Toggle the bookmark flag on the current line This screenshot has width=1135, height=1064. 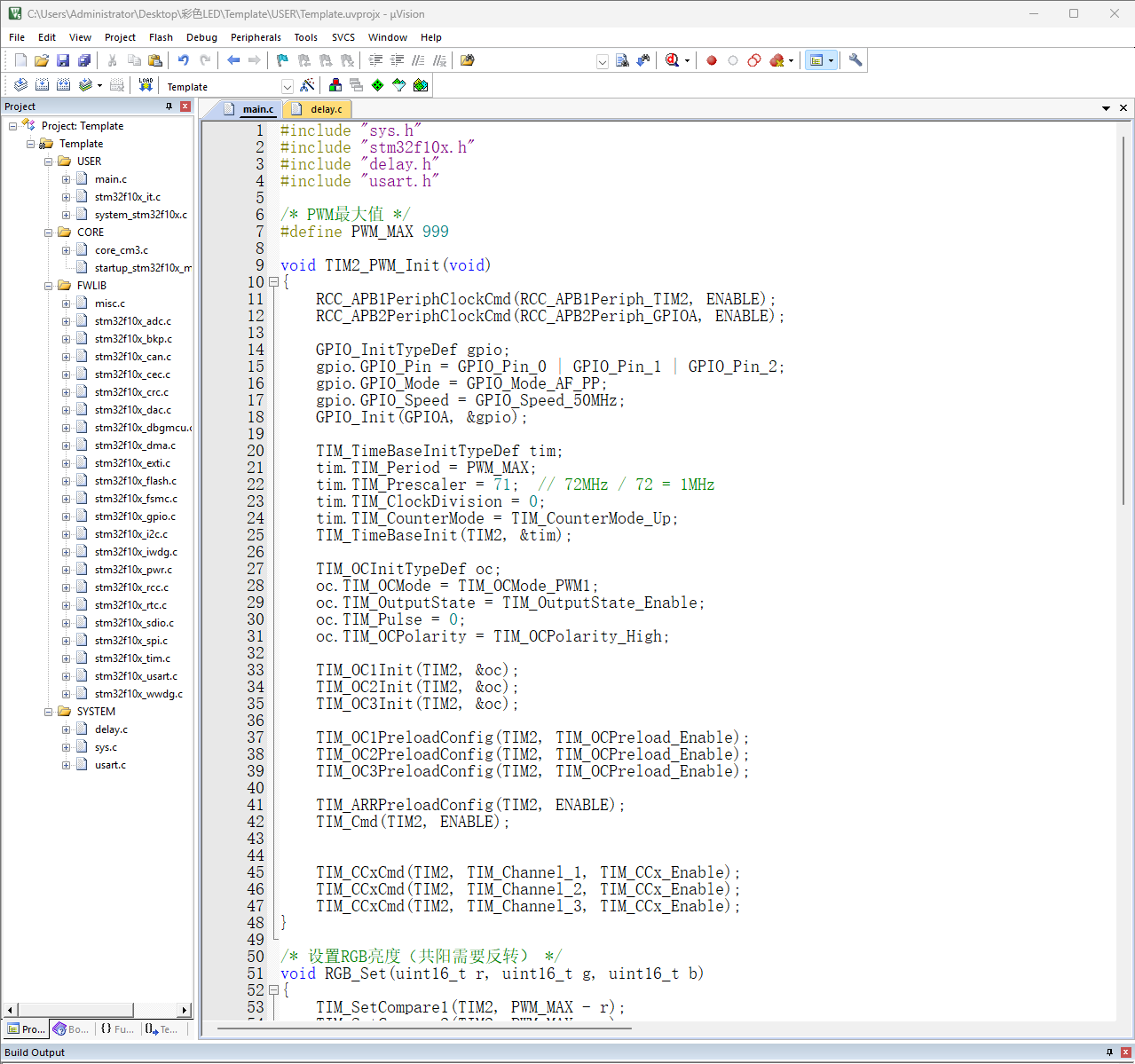click(x=282, y=60)
